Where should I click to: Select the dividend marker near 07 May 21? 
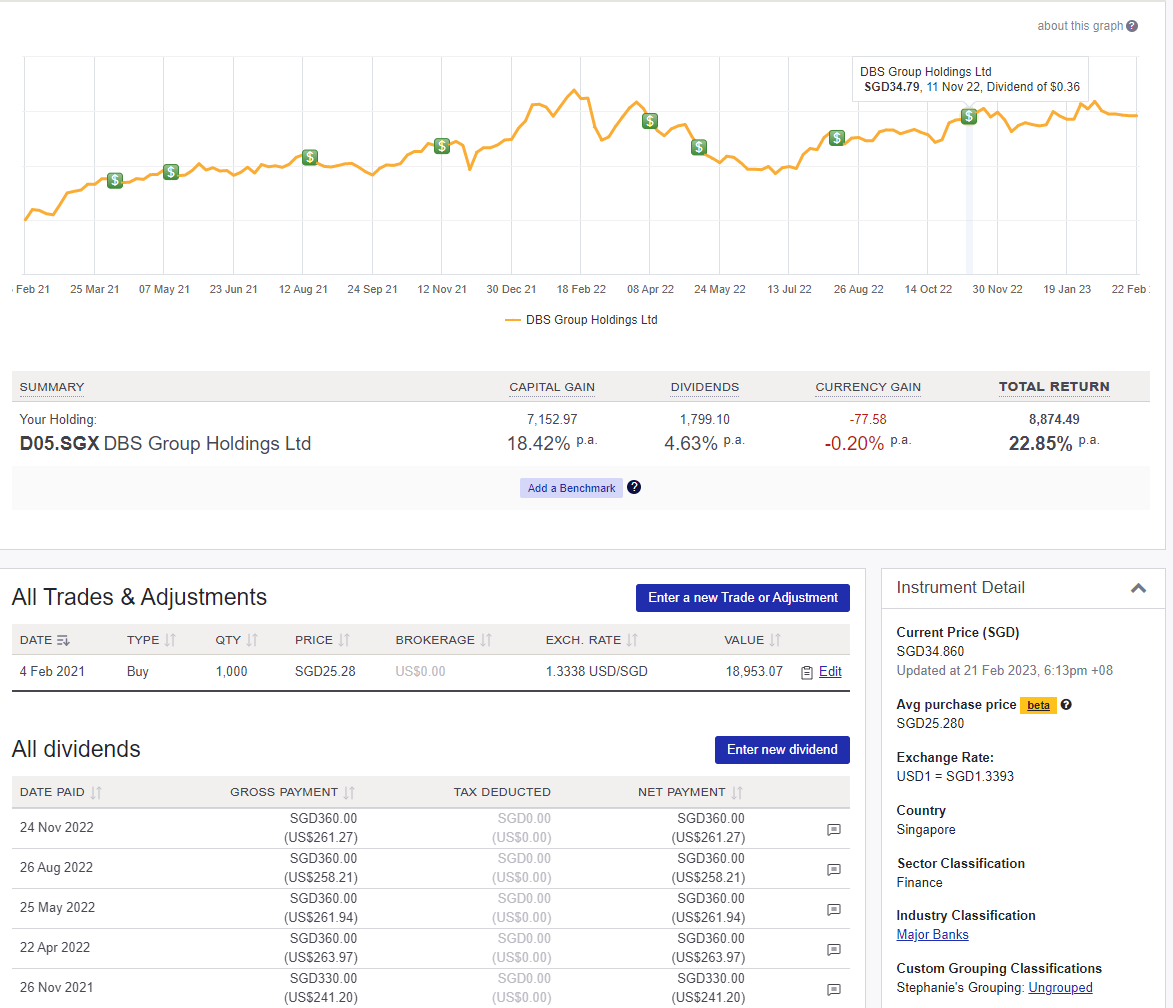click(171, 172)
